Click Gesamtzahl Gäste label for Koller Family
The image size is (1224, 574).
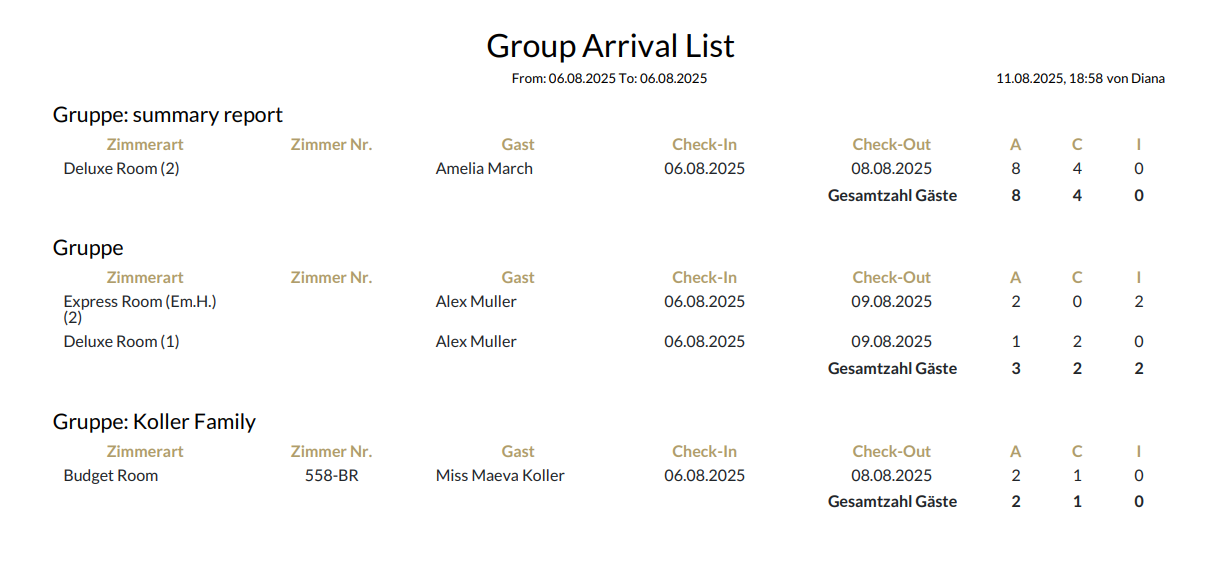[x=892, y=502]
